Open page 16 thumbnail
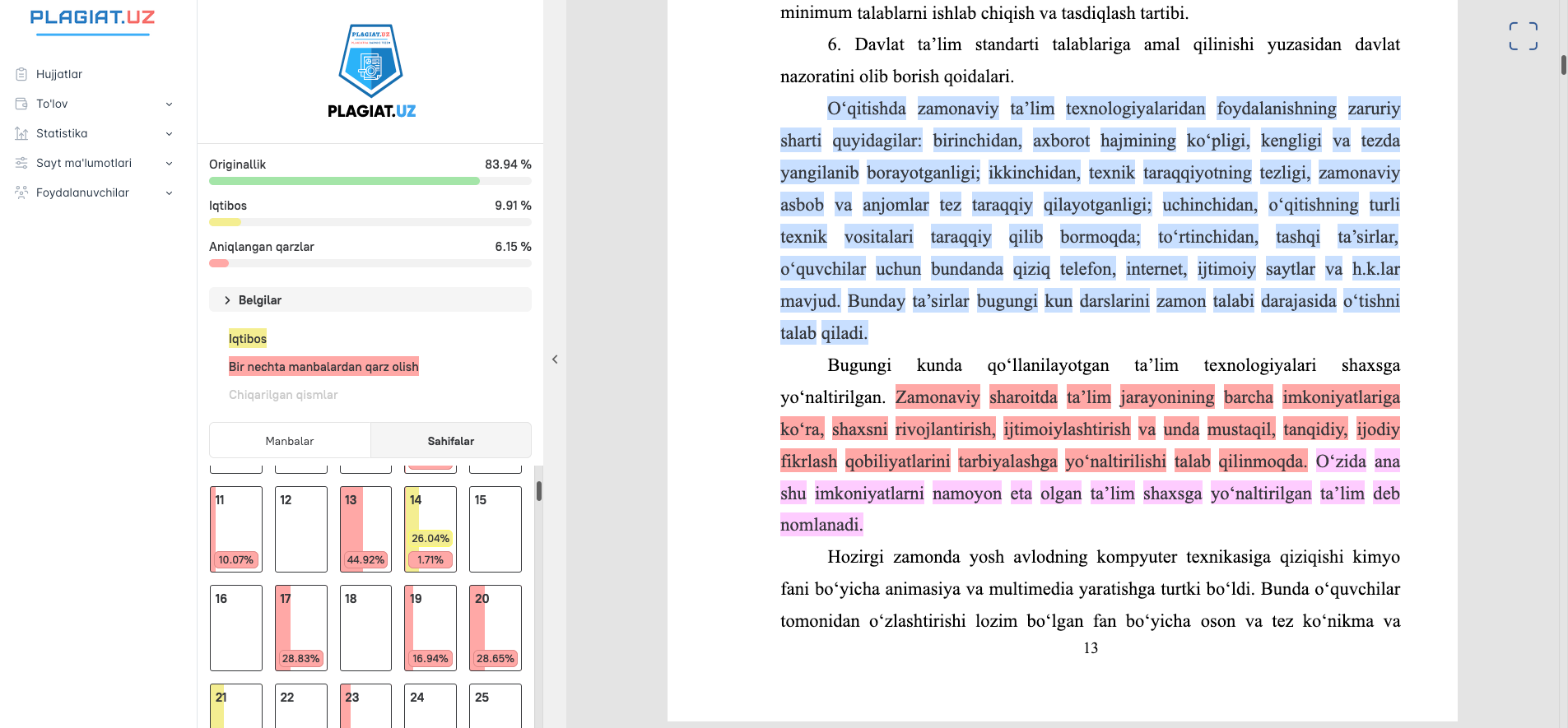The width and height of the screenshot is (1568, 728). coord(236,628)
